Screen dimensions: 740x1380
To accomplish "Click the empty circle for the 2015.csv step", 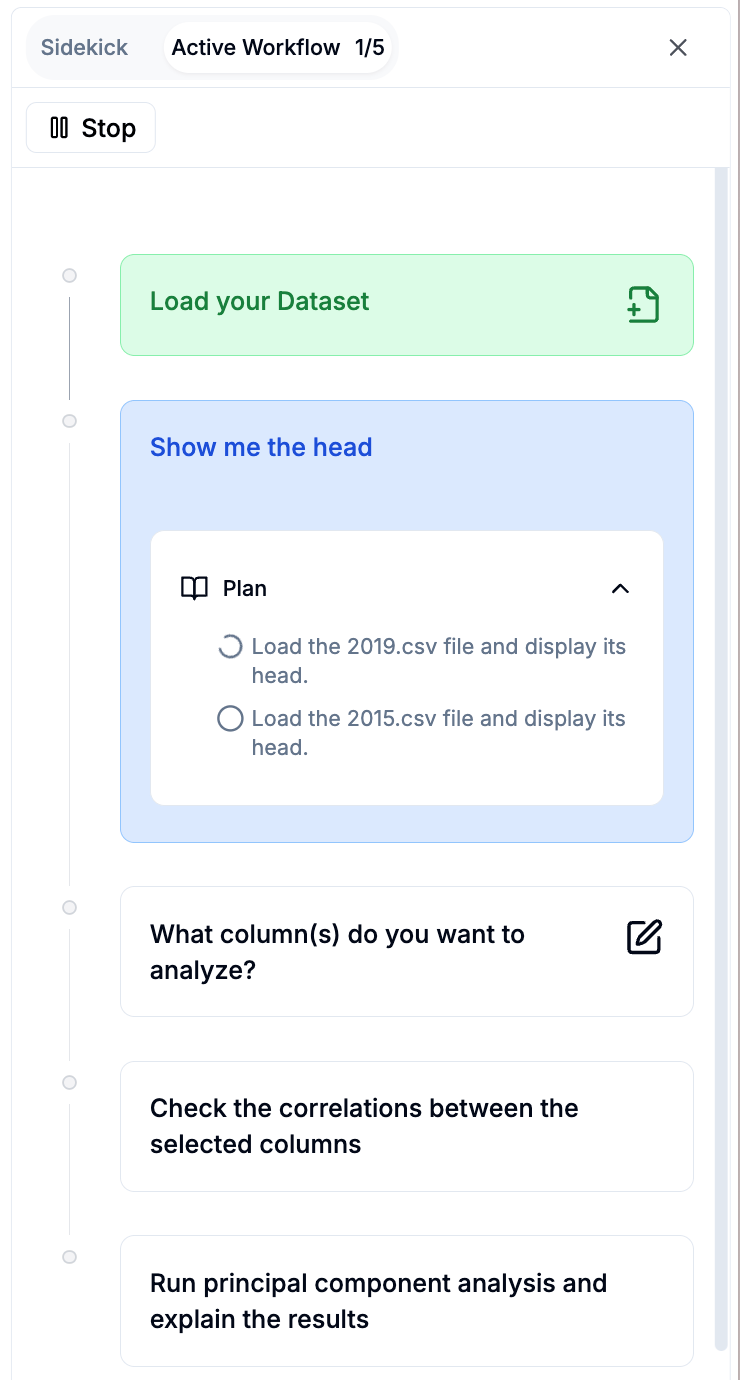I will click(230, 719).
